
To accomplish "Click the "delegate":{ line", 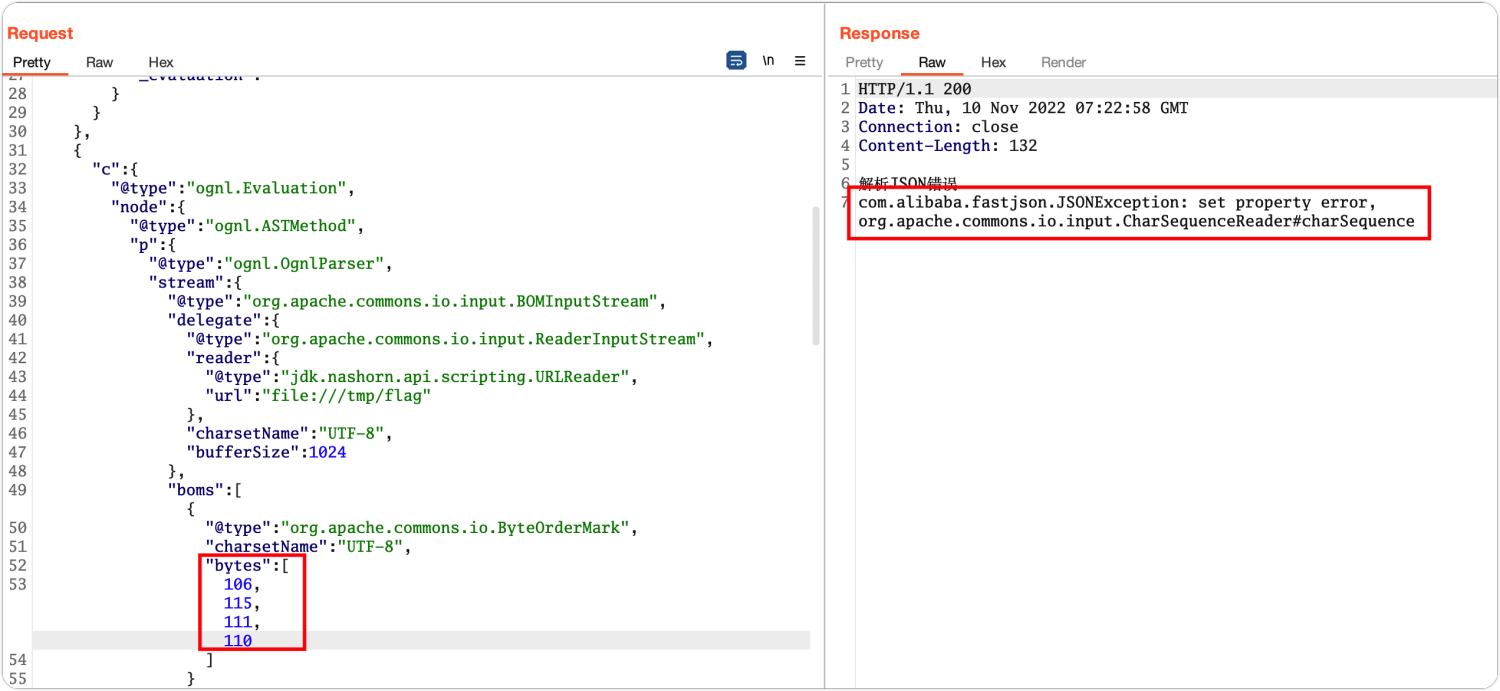I will tap(223, 320).
